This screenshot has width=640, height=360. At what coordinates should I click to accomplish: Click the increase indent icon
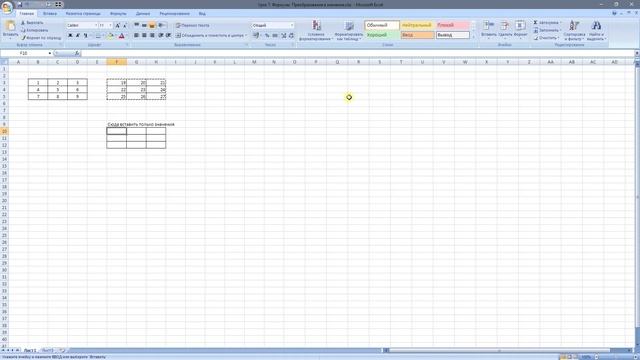168,36
